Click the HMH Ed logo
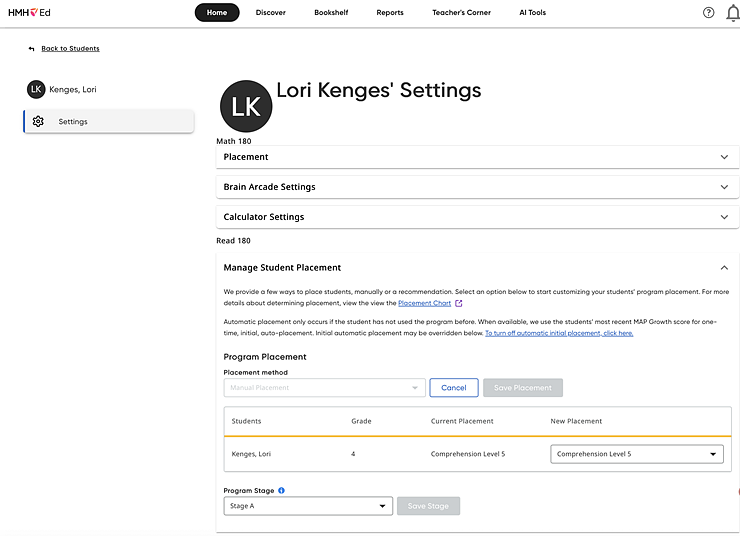The width and height of the screenshot is (740, 536). click(x=29, y=13)
